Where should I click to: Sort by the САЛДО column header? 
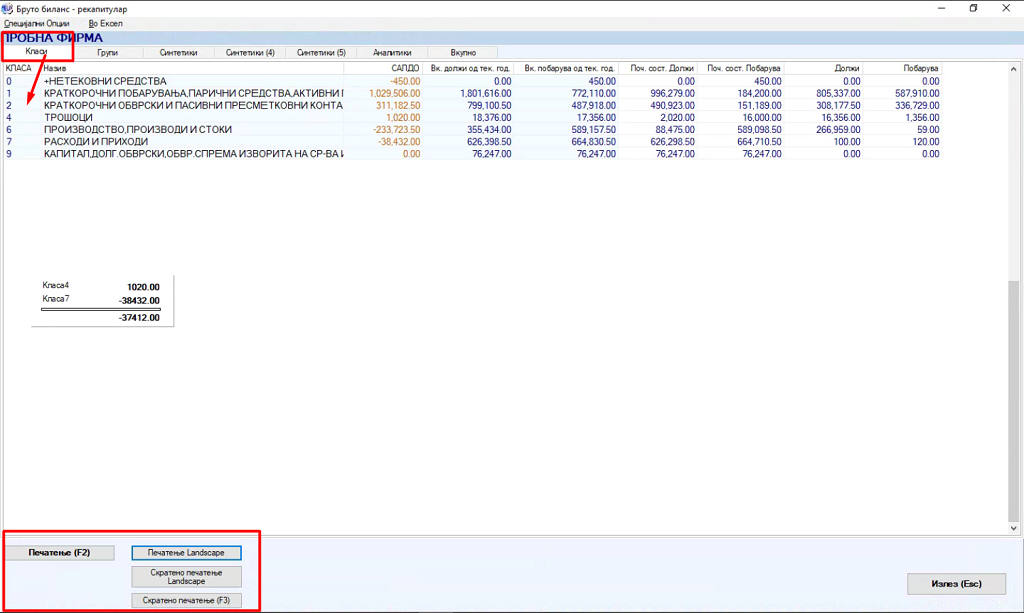tap(383, 68)
